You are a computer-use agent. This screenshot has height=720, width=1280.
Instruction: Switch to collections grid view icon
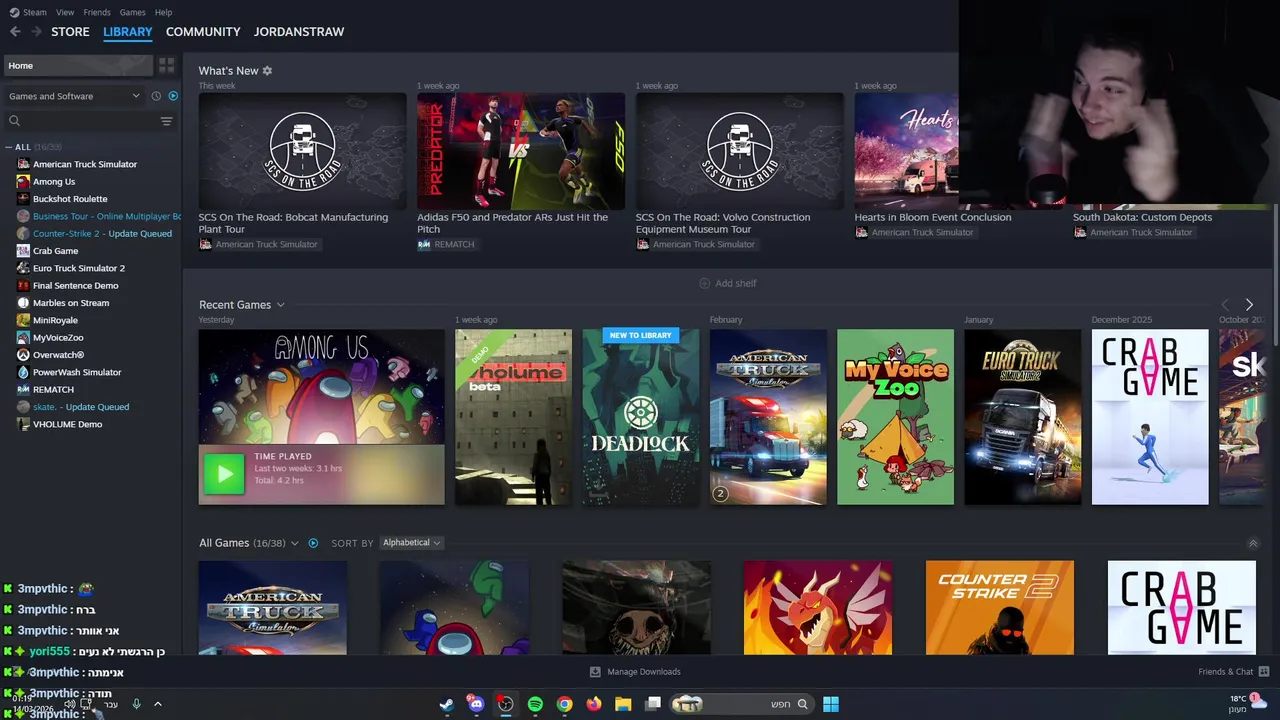coord(166,65)
